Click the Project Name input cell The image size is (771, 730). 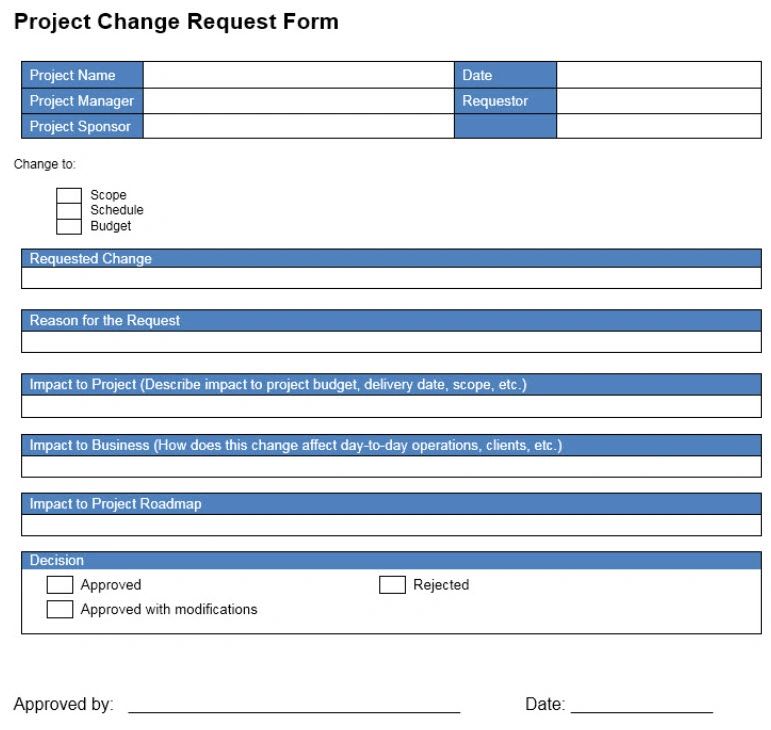click(x=298, y=75)
